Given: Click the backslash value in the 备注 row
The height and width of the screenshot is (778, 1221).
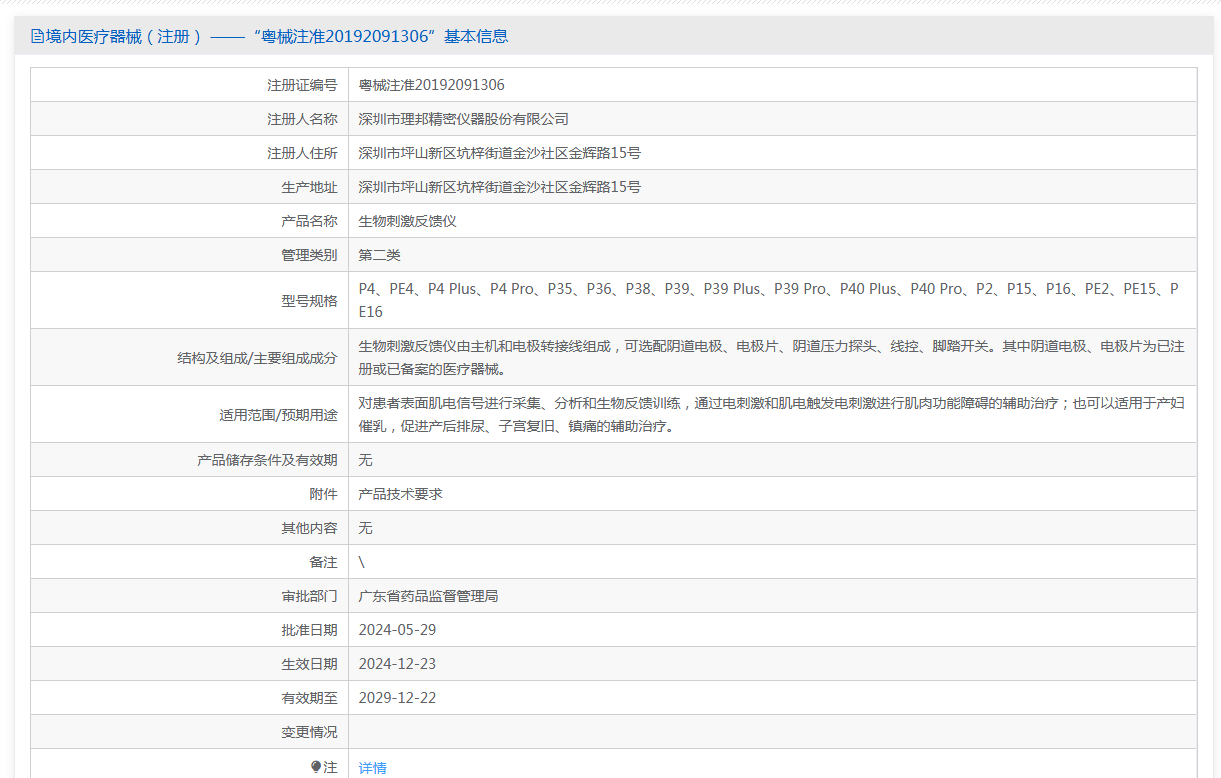Looking at the screenshot, I should (362, 562).
